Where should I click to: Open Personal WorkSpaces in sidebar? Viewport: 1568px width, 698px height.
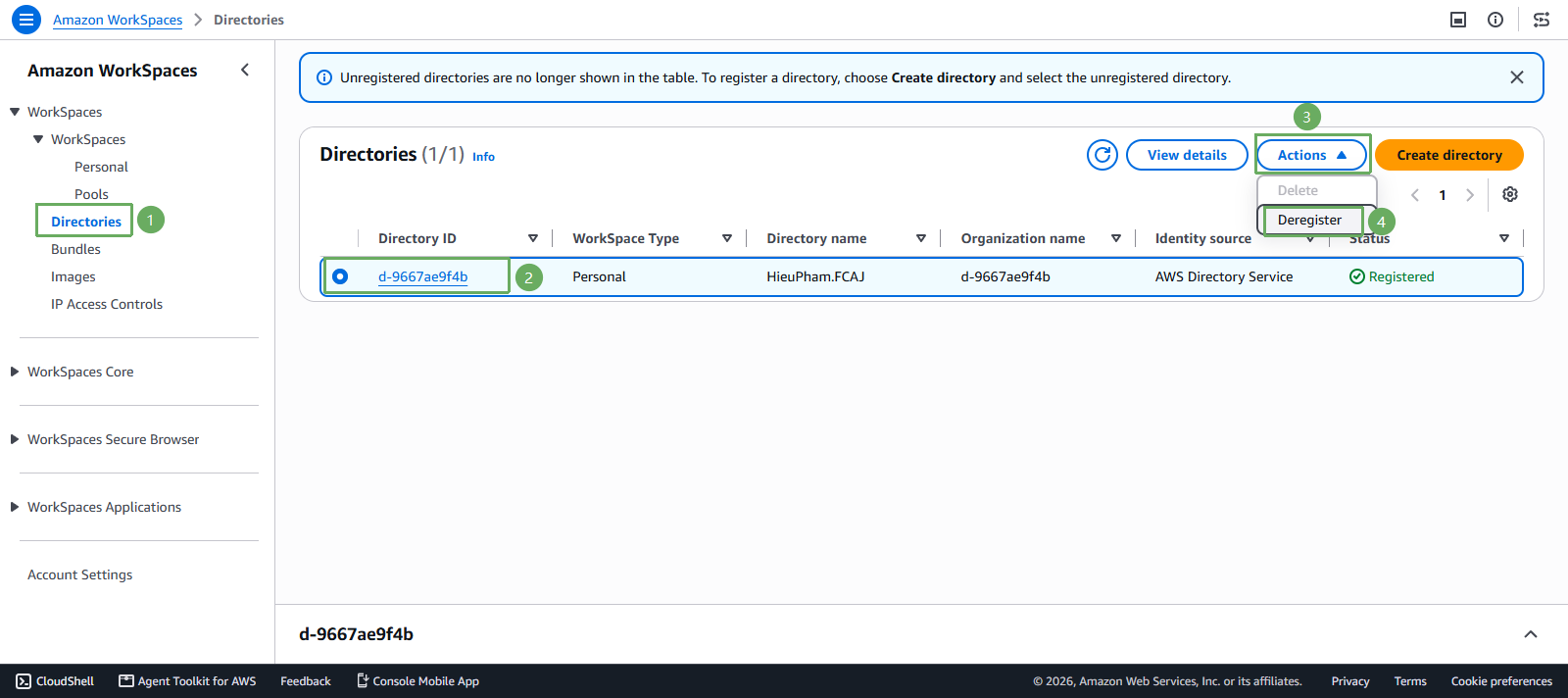[x=101, y=167]
